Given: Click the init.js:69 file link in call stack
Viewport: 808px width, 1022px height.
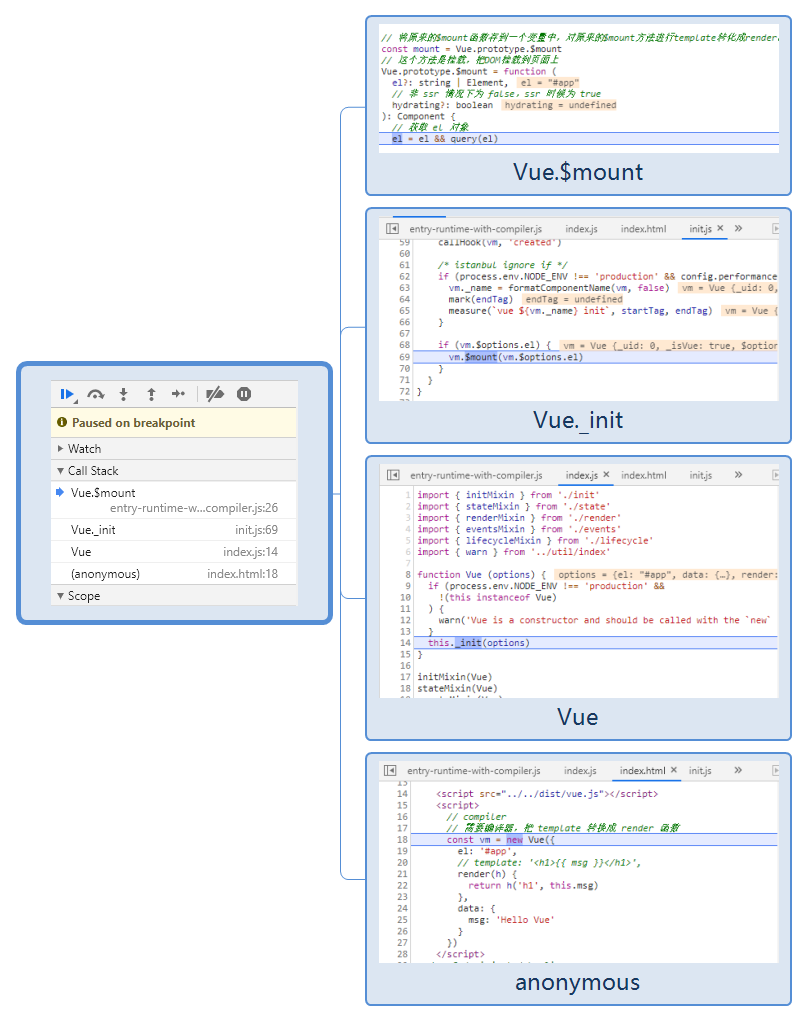Looking at the screenshot, I should tap(256, 530).
